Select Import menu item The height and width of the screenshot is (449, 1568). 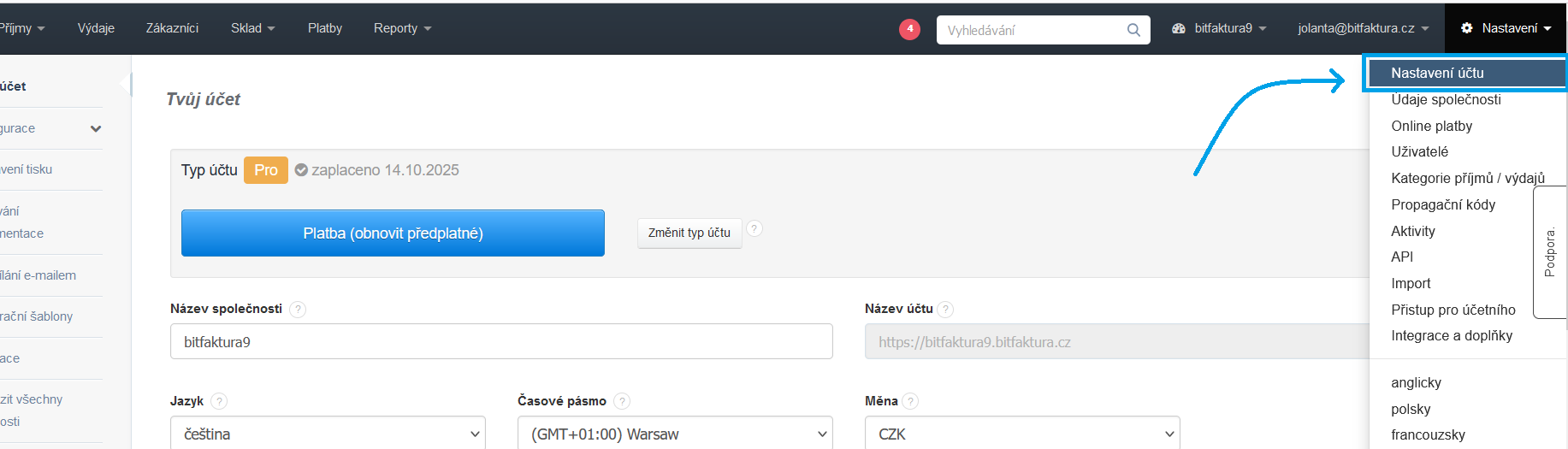coord(1411,283)
